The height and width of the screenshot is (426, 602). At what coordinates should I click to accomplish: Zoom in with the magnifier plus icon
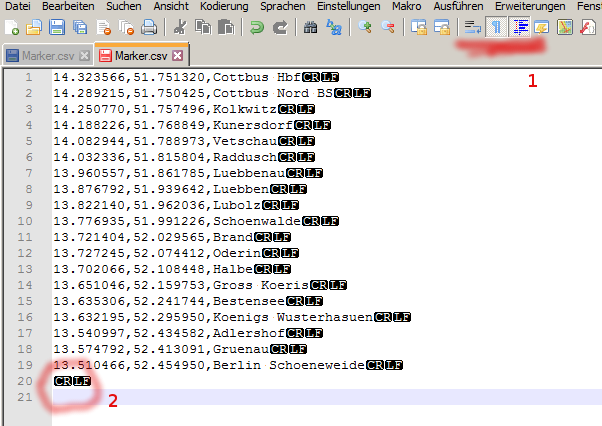coord(364,28)
